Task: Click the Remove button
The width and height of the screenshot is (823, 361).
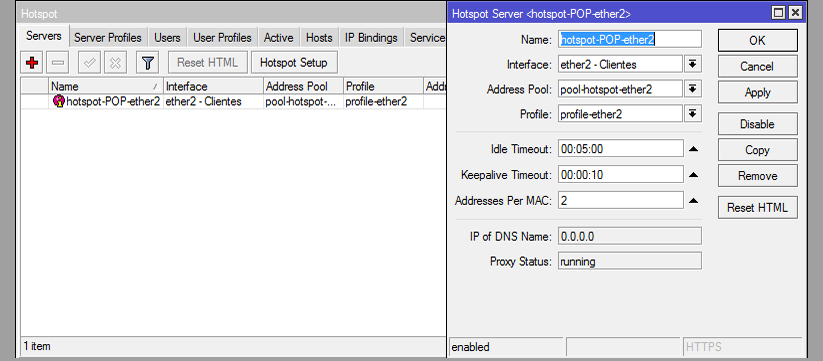Action: (757, 176)
